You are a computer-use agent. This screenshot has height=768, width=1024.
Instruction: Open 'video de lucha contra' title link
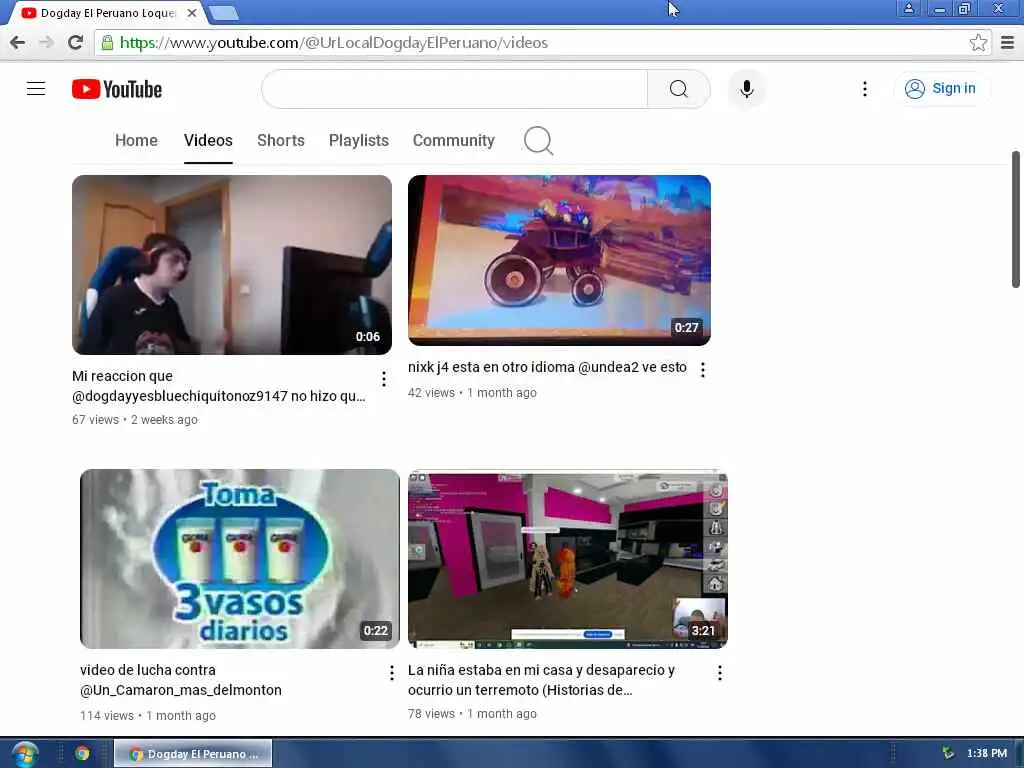pyautogui.click(x=181, y=680)
